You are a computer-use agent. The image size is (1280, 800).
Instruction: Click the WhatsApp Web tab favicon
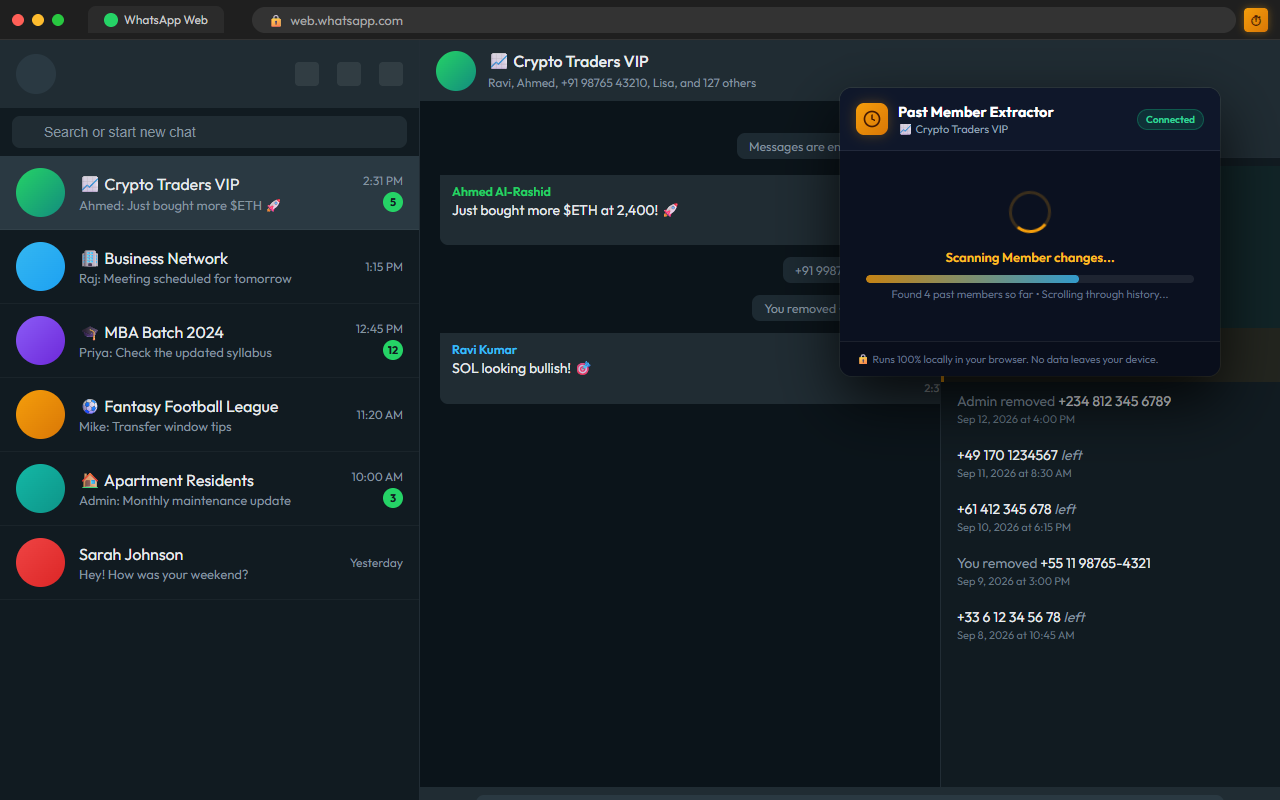pos(111,20)
